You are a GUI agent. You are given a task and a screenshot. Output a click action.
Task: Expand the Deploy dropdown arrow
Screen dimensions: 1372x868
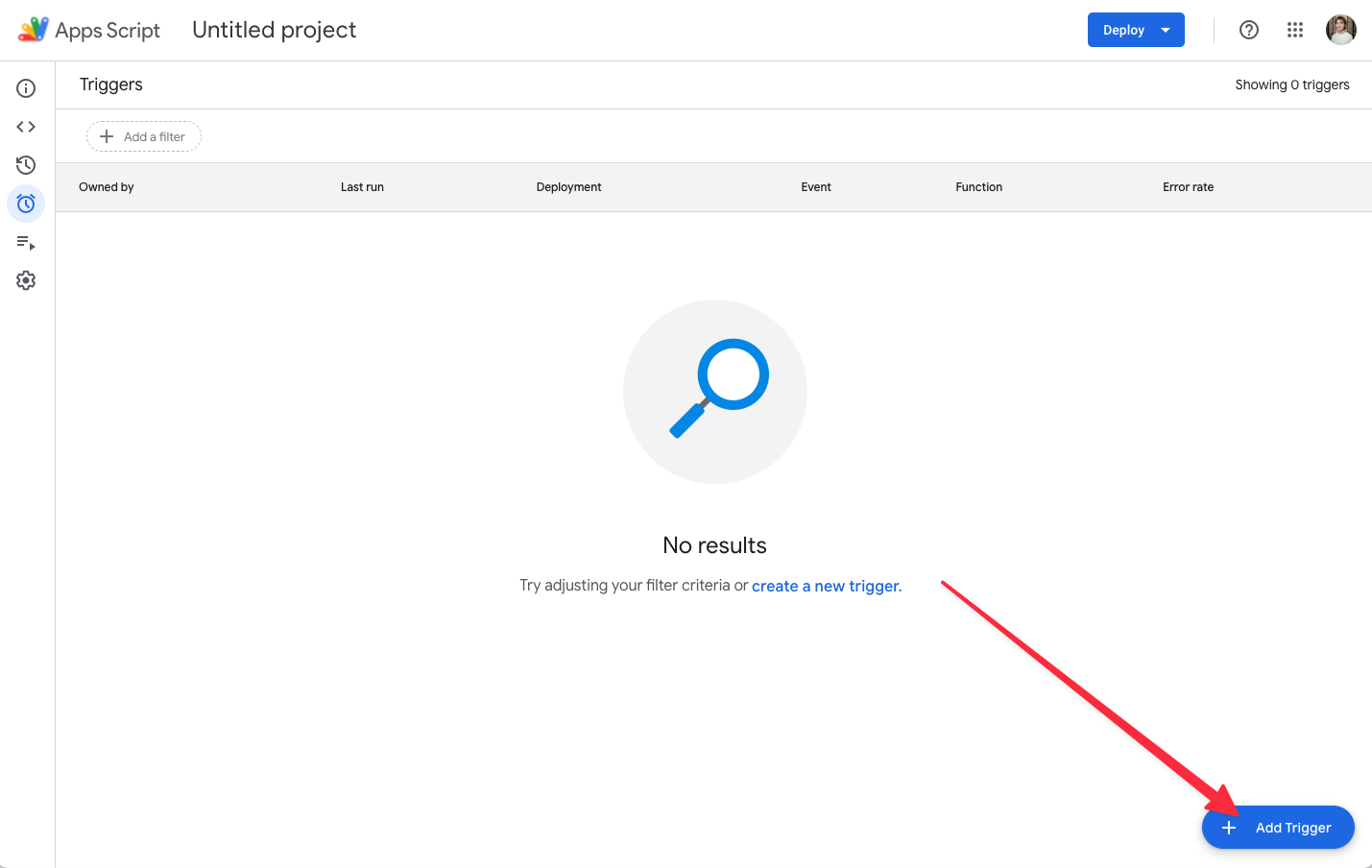click(1166, 30)
